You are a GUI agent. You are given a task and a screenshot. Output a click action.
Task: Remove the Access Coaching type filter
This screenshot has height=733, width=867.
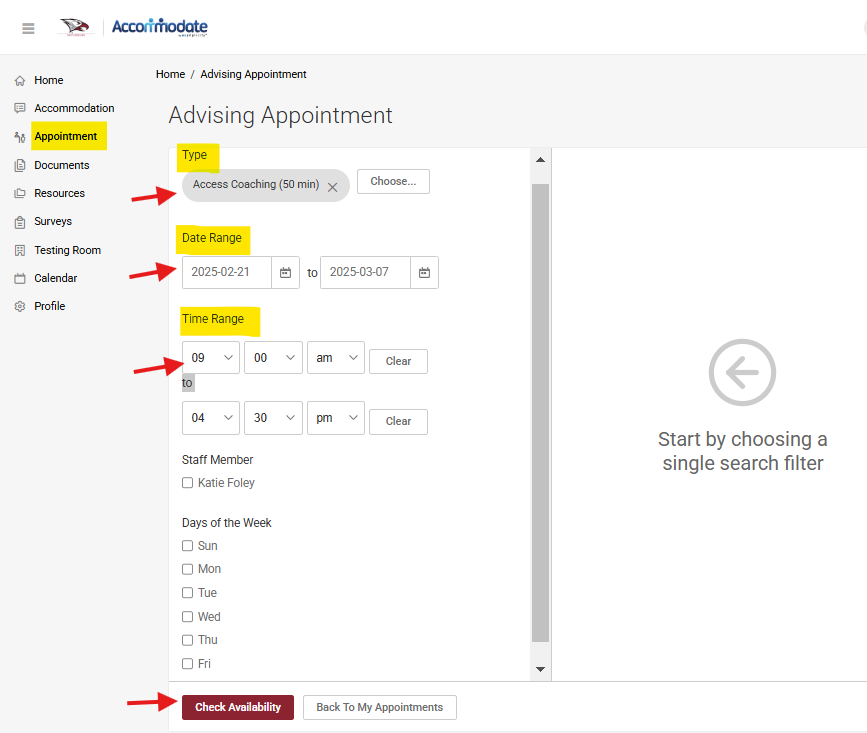point(333,186)
